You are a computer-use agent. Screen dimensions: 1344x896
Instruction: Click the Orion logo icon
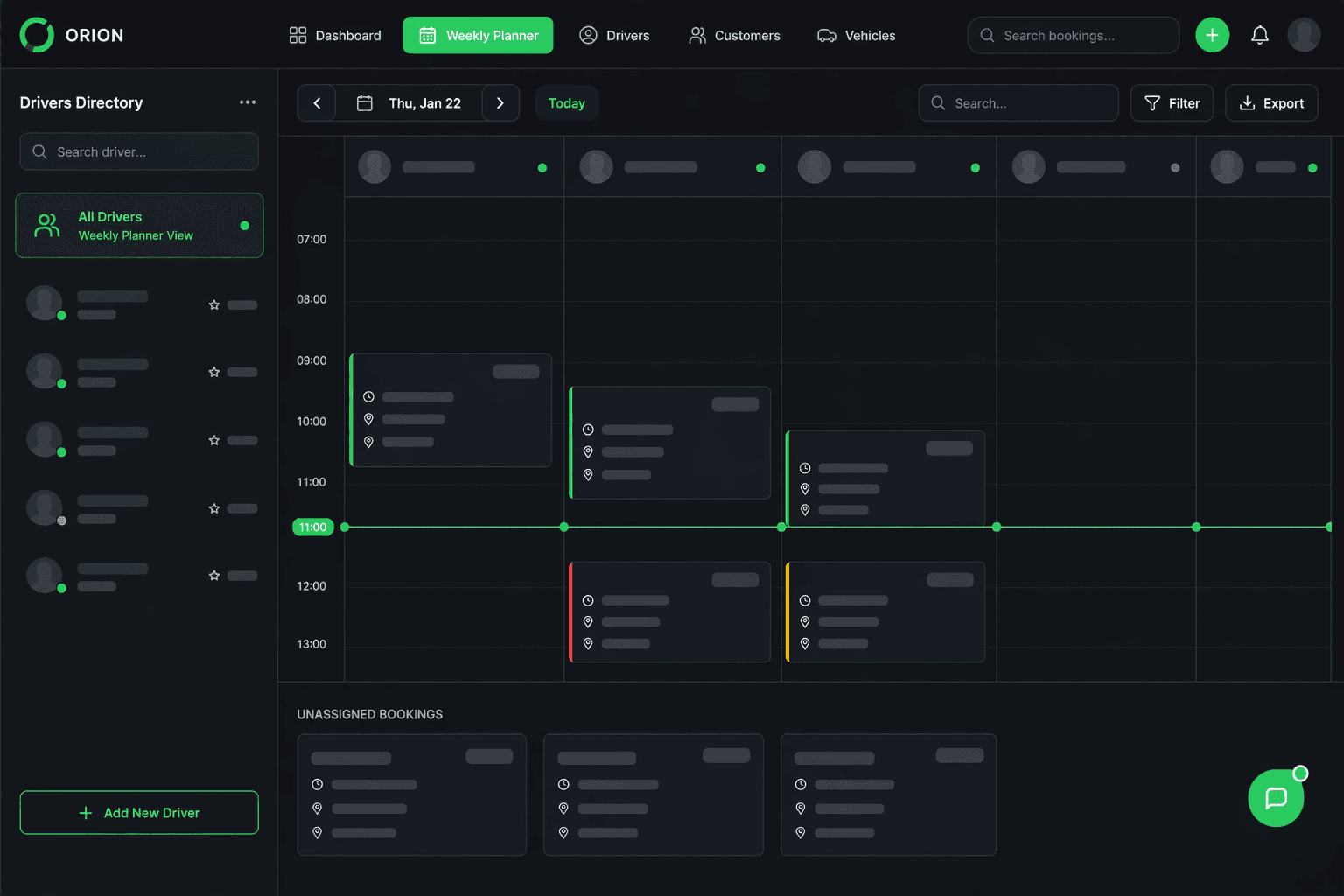coord(37,35)
